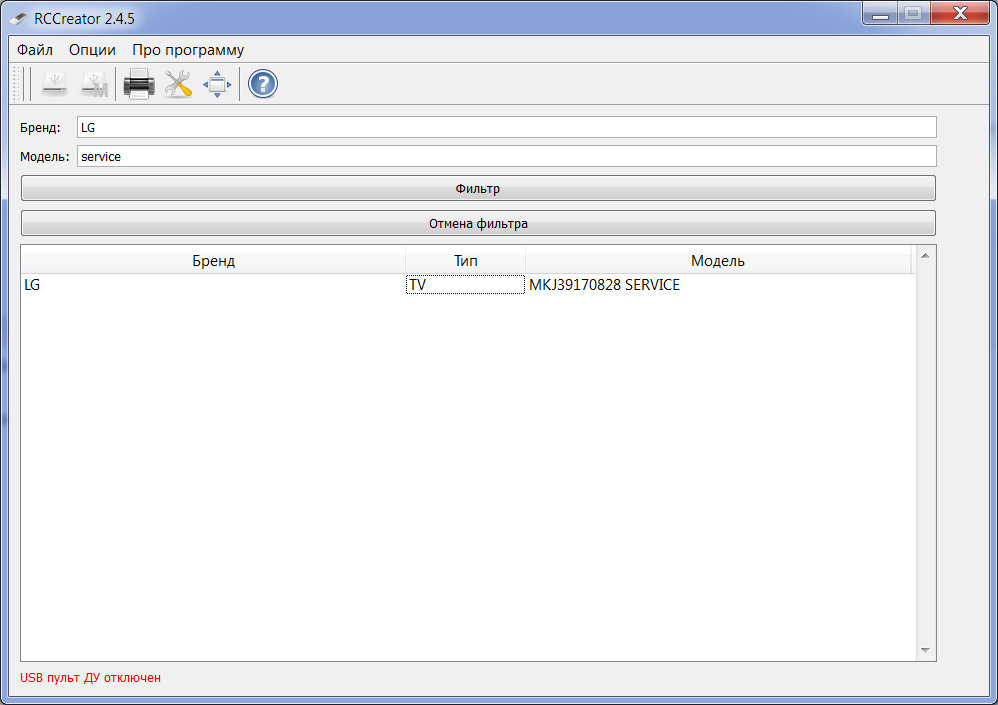Click the USB upload with M icon
998x705 pixels.
94,85
